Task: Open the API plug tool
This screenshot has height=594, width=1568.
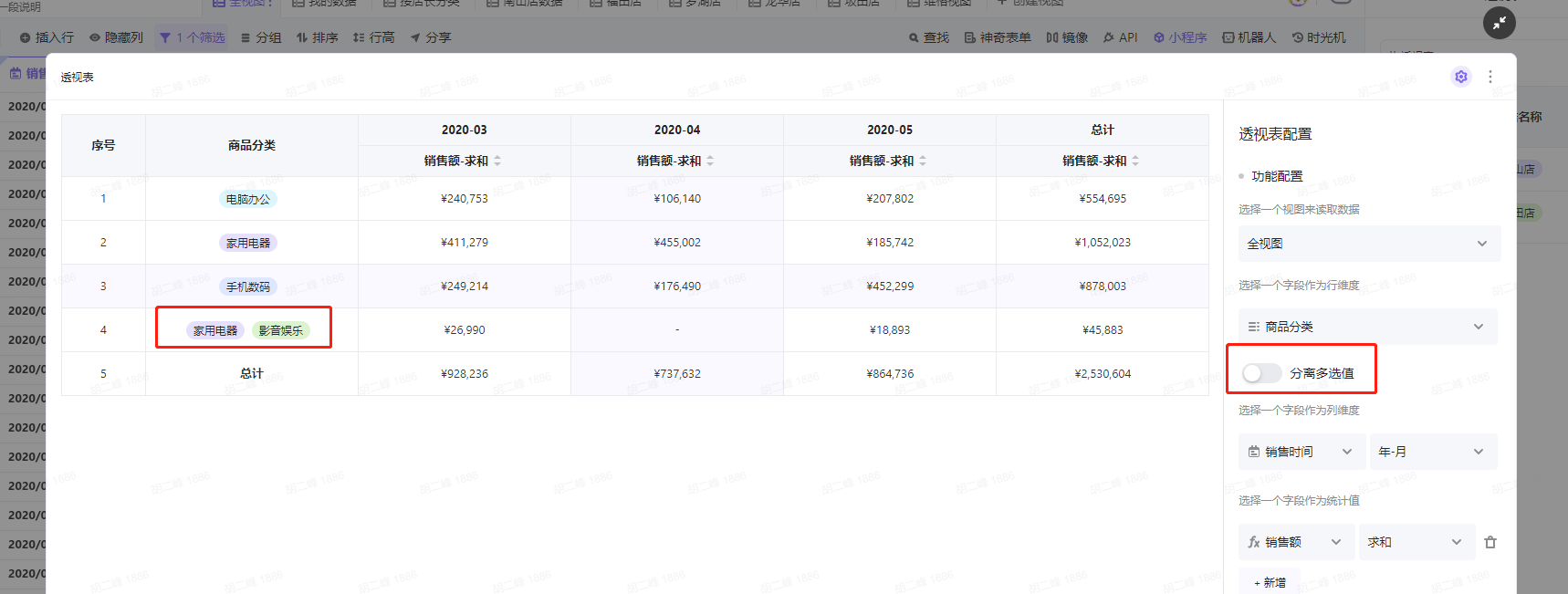Action: coord(1120,37)
